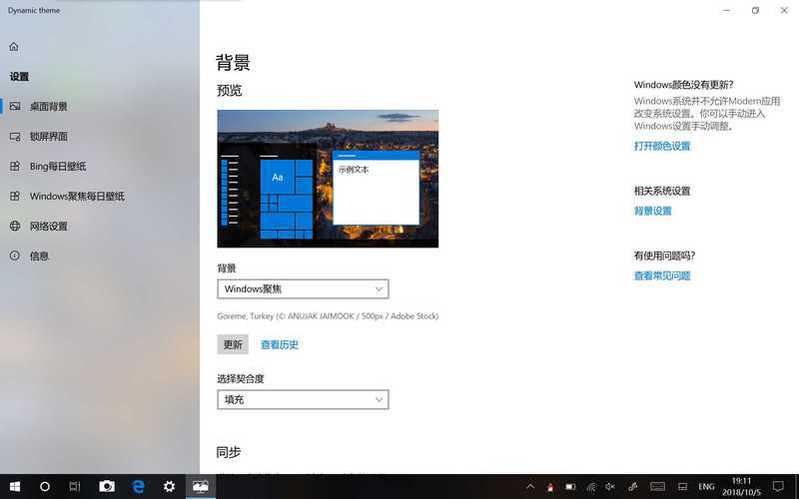
Task: Open the Task View taskbar button
Action: pos(75,486)
